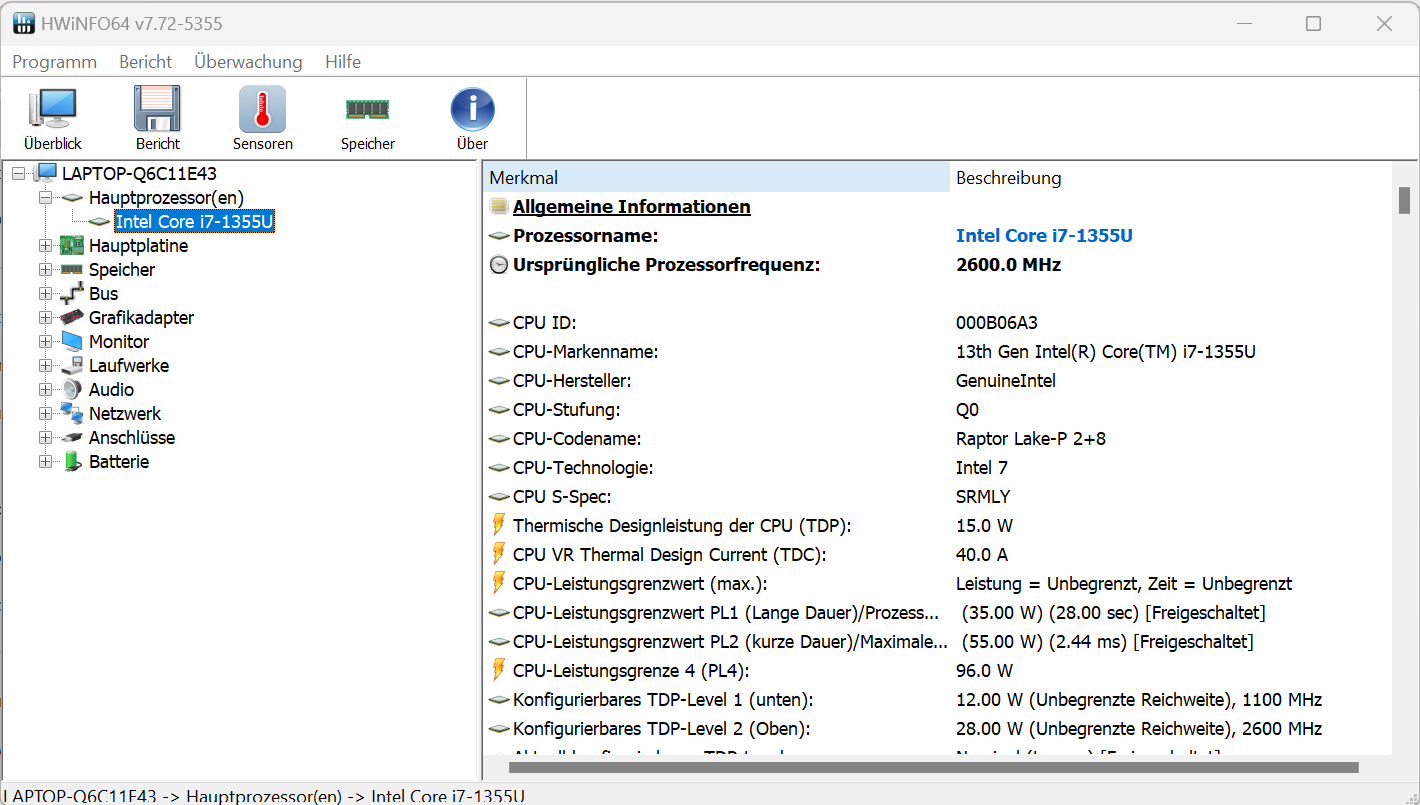Expand the Hauptplatine tree node
This screenshot has width=1420, height=805.
(x=45, y=246)
